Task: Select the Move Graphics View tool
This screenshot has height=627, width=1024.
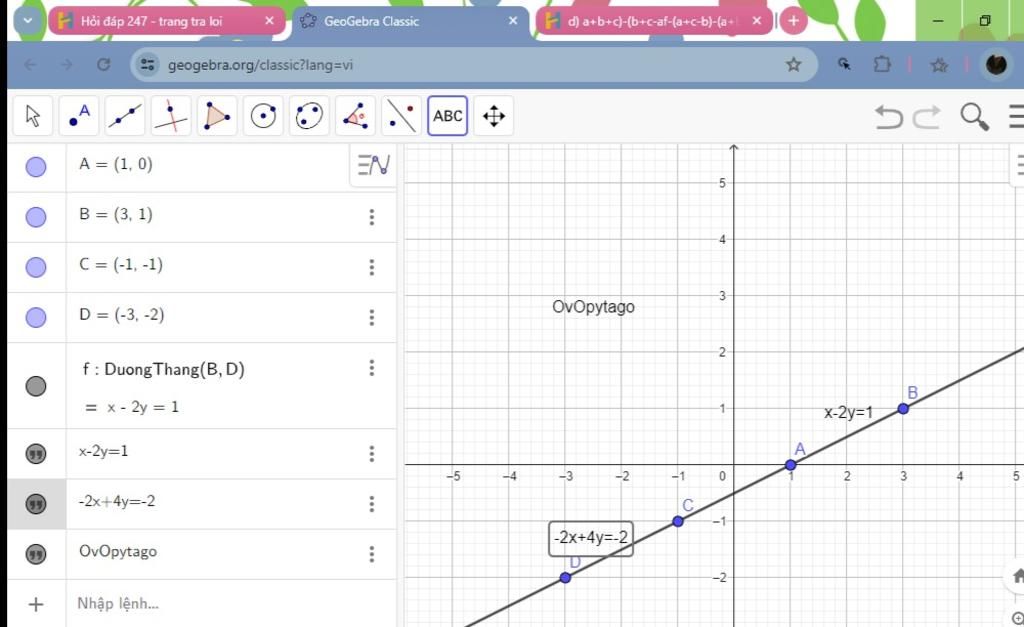Action: tap(494, 116)
